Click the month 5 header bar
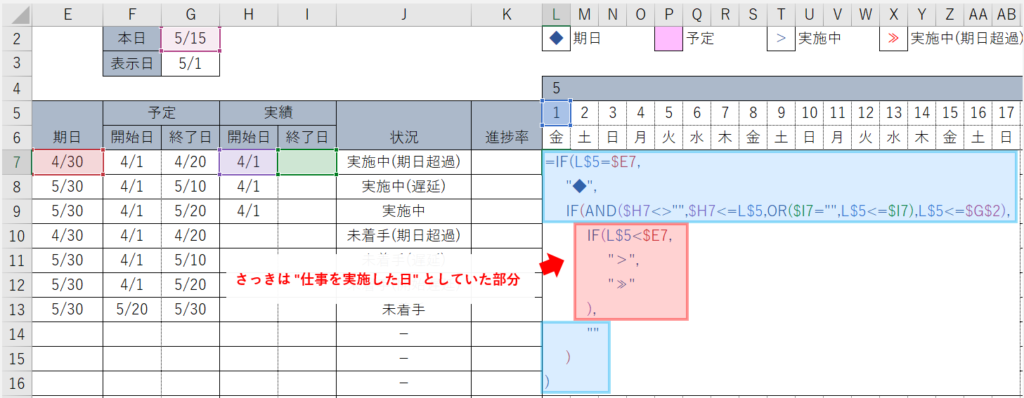The width and height of the screenshot is (1024, 398). pyautogui.click(x=783, y=88)
